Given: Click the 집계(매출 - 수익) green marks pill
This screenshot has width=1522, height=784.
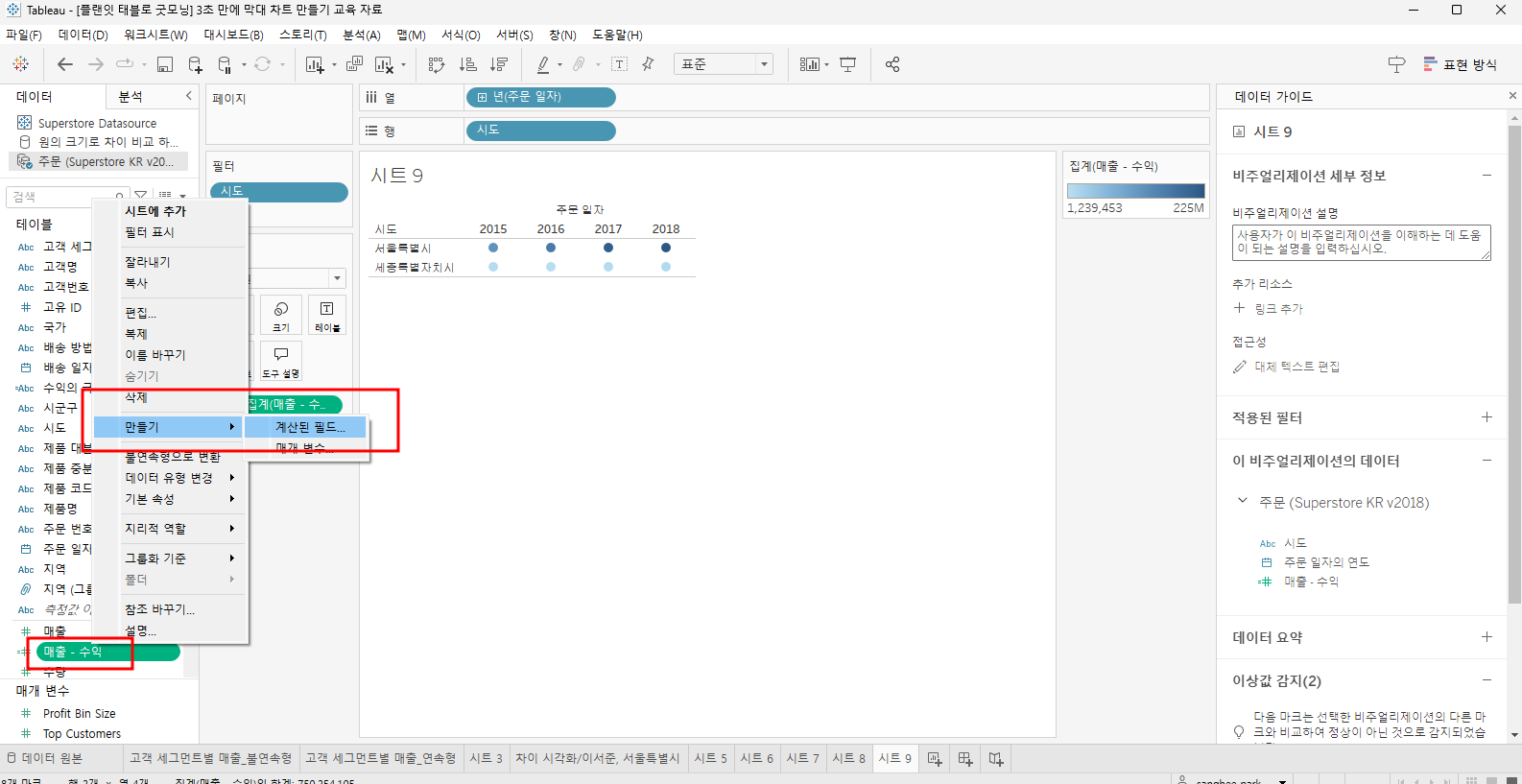Looking at the screenshot, I should [294, 404].
